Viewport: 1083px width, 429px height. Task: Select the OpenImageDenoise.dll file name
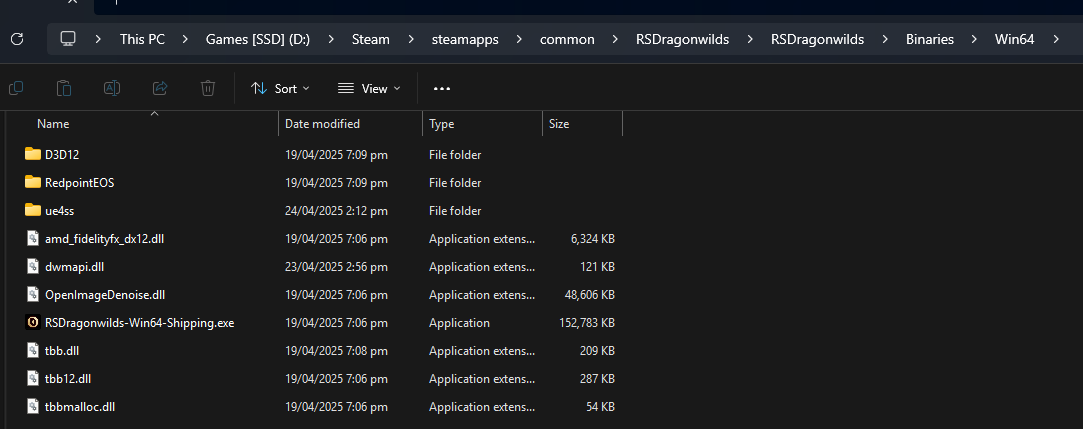105,295
